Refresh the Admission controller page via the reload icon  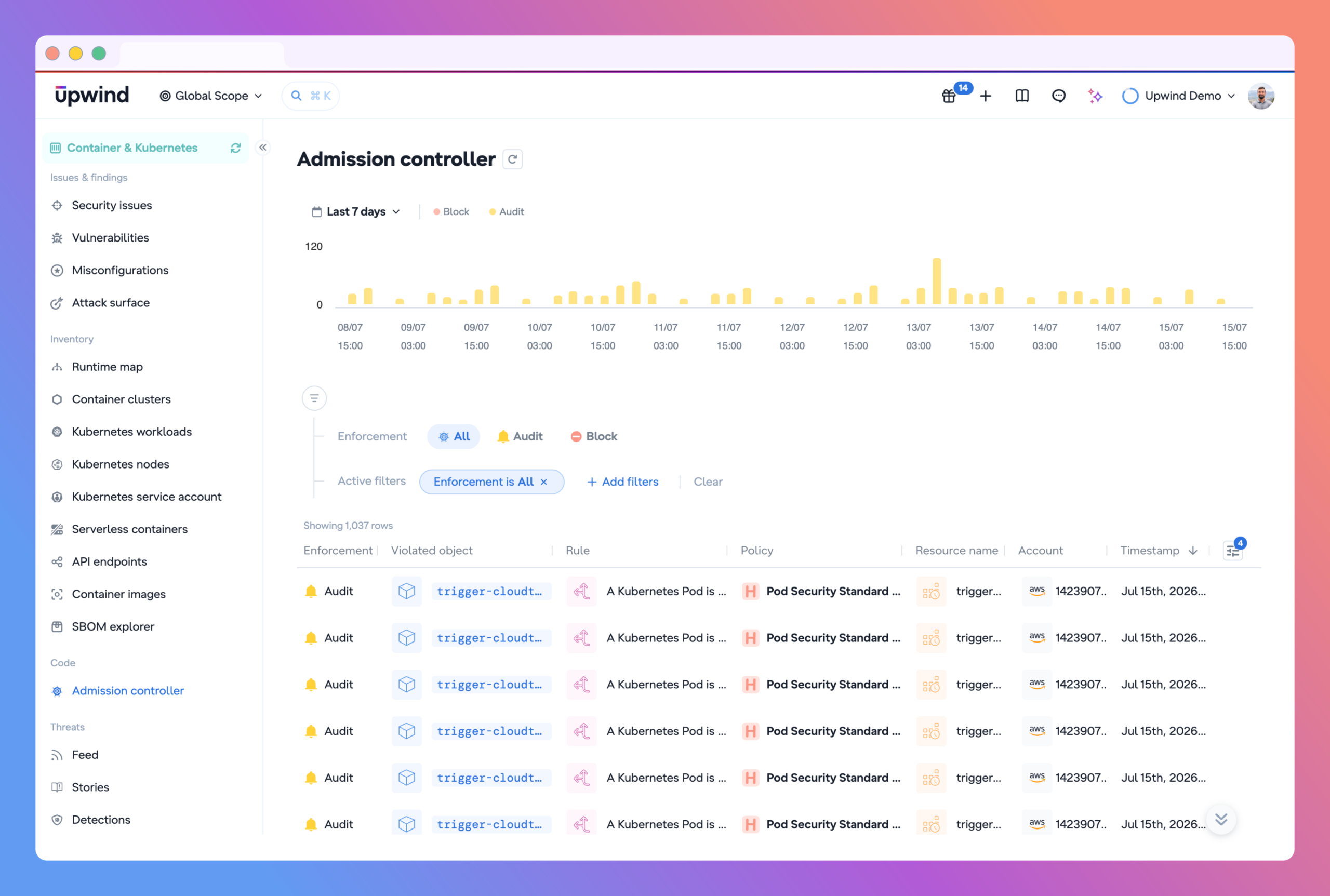(513, 159)
